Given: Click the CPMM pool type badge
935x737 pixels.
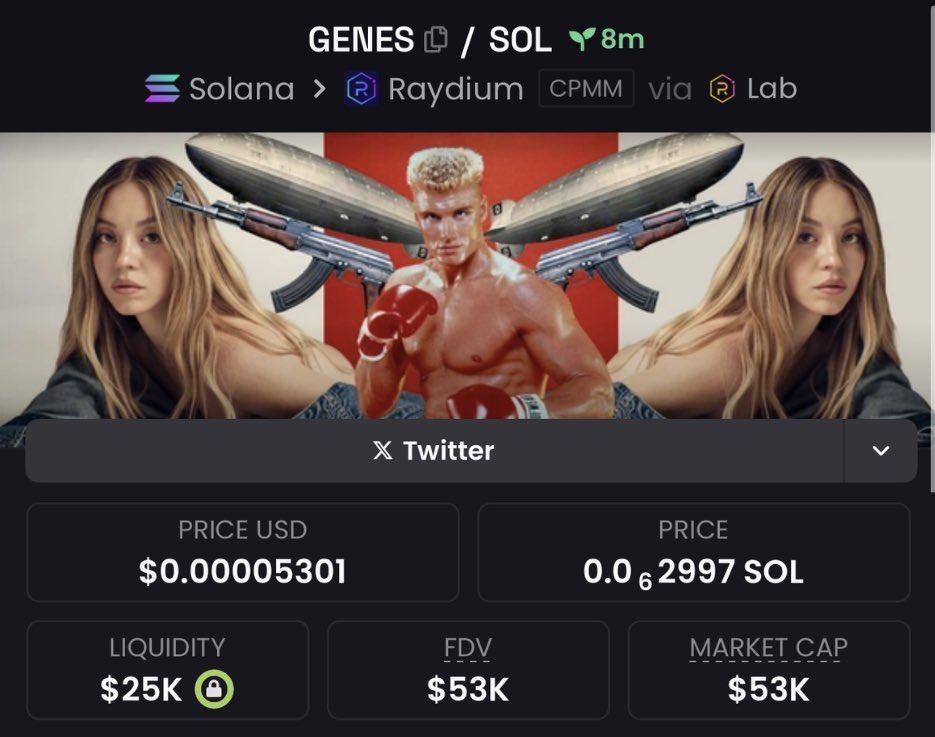Looking at the screenshot, I should [586, 88].
